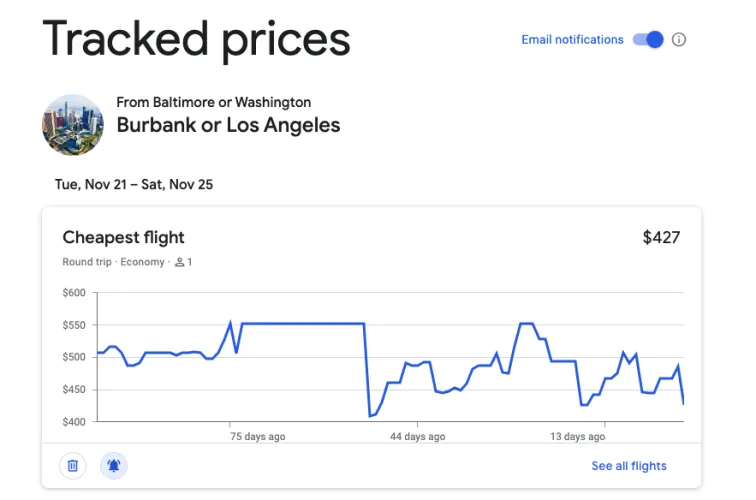This screenshot has height=500, width=756.
Task: Click the Email notifications label
Action: click(572, 40)
